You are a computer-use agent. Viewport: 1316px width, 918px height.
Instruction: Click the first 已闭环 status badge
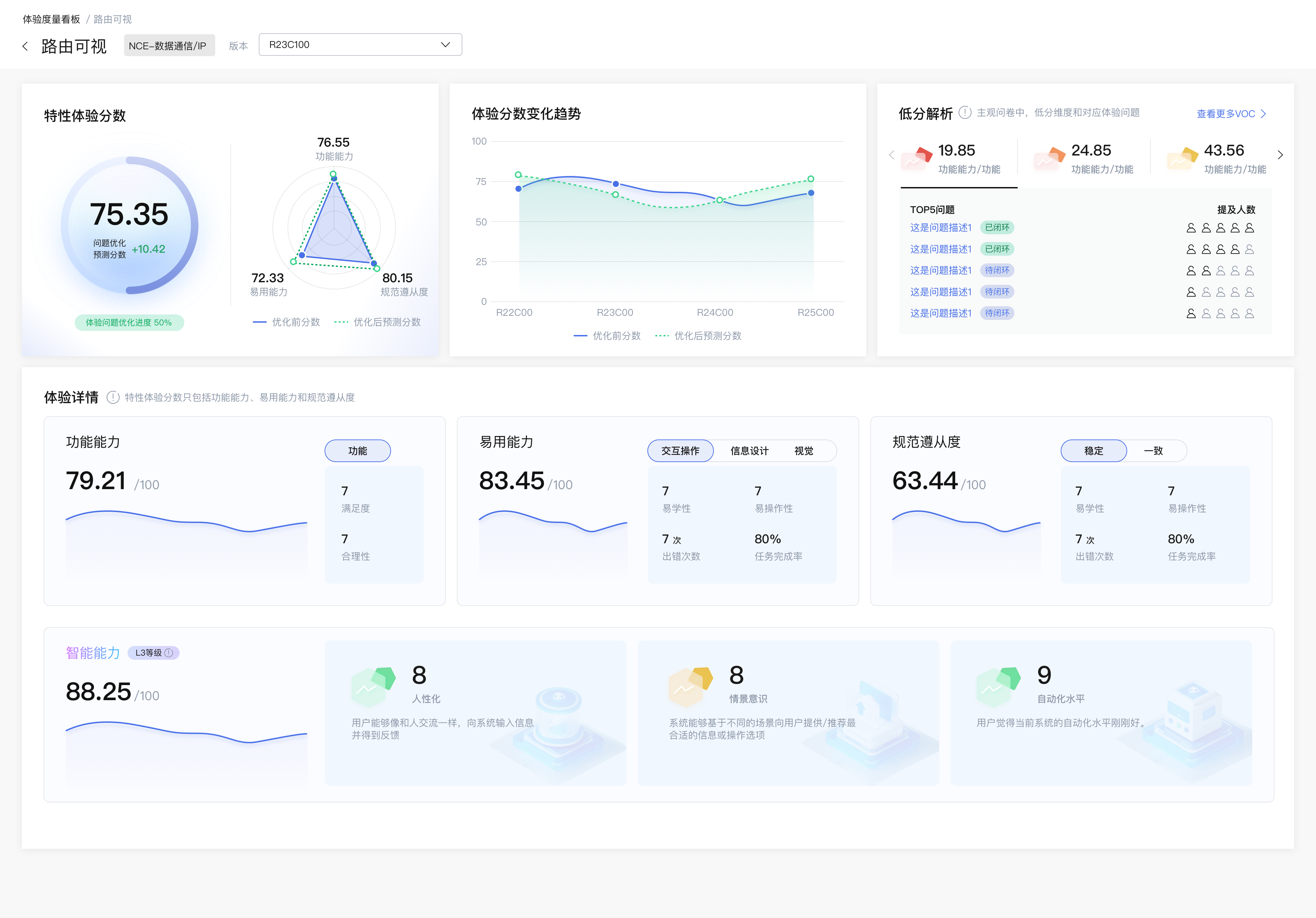(x=997, y=227)
